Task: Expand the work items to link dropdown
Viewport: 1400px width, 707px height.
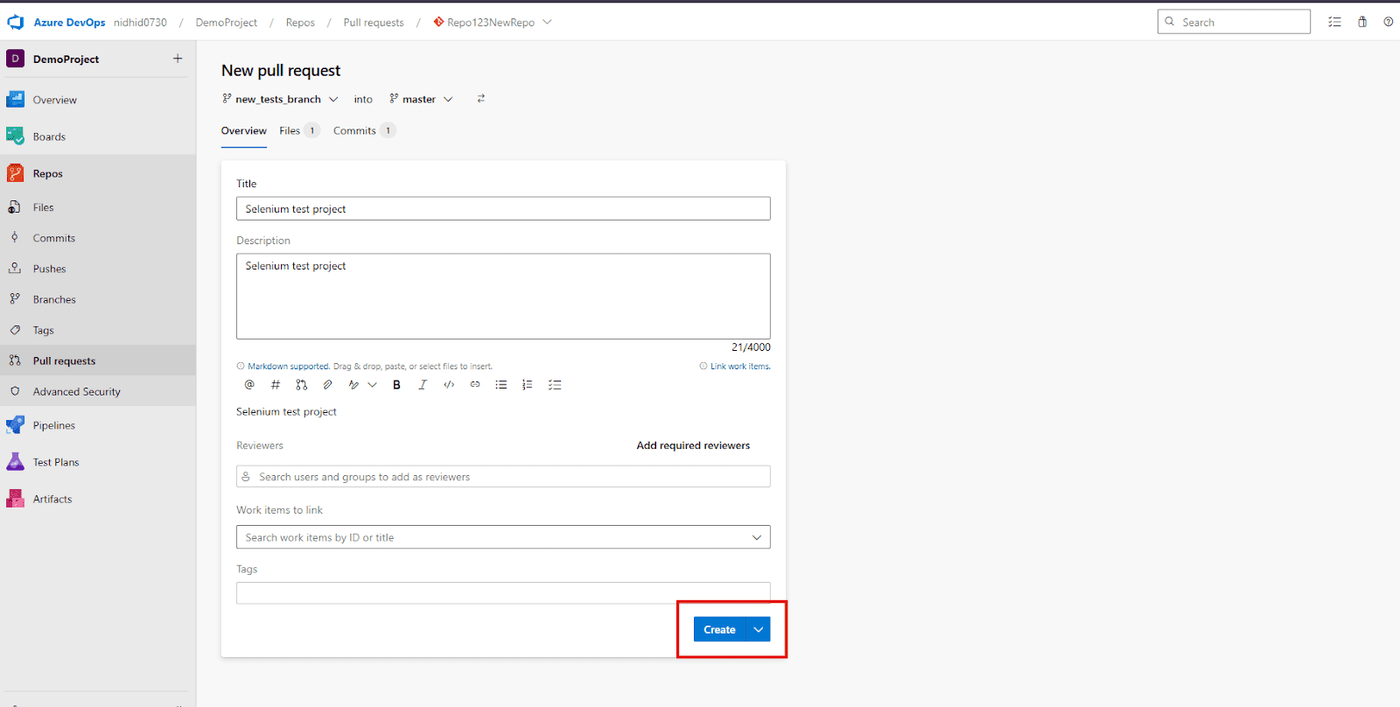Action: [x=757, y=538]
